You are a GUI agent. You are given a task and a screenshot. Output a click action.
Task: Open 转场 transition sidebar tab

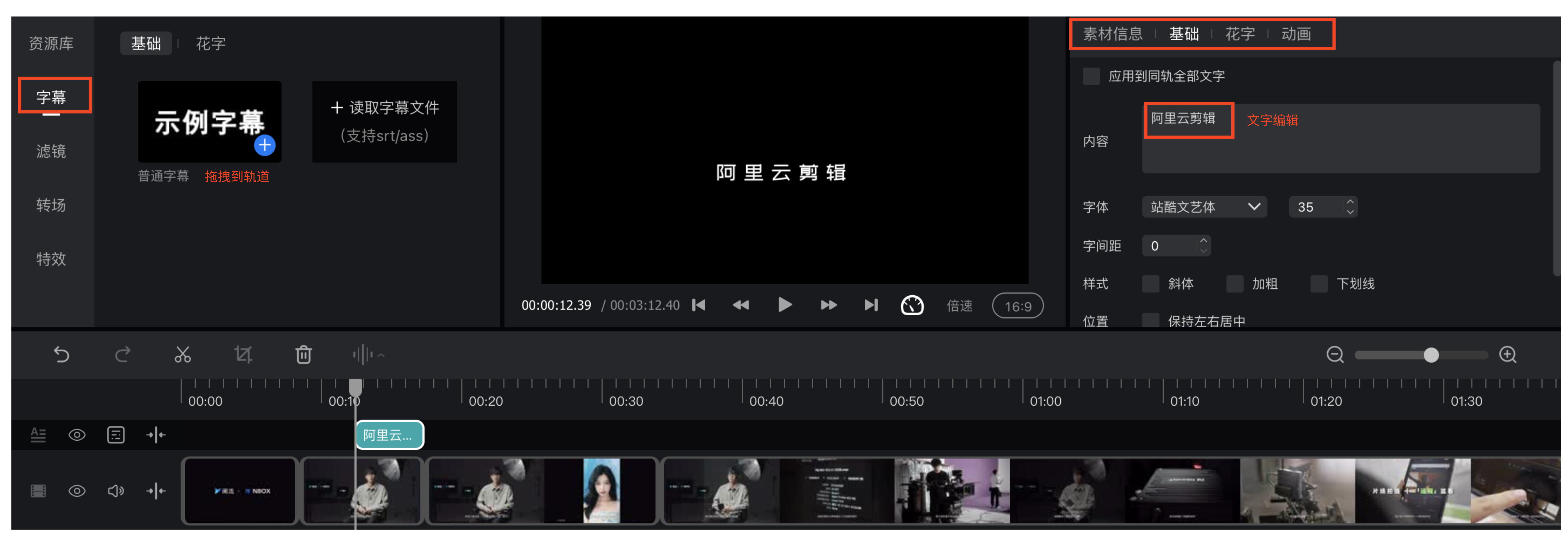click(51, 205)
